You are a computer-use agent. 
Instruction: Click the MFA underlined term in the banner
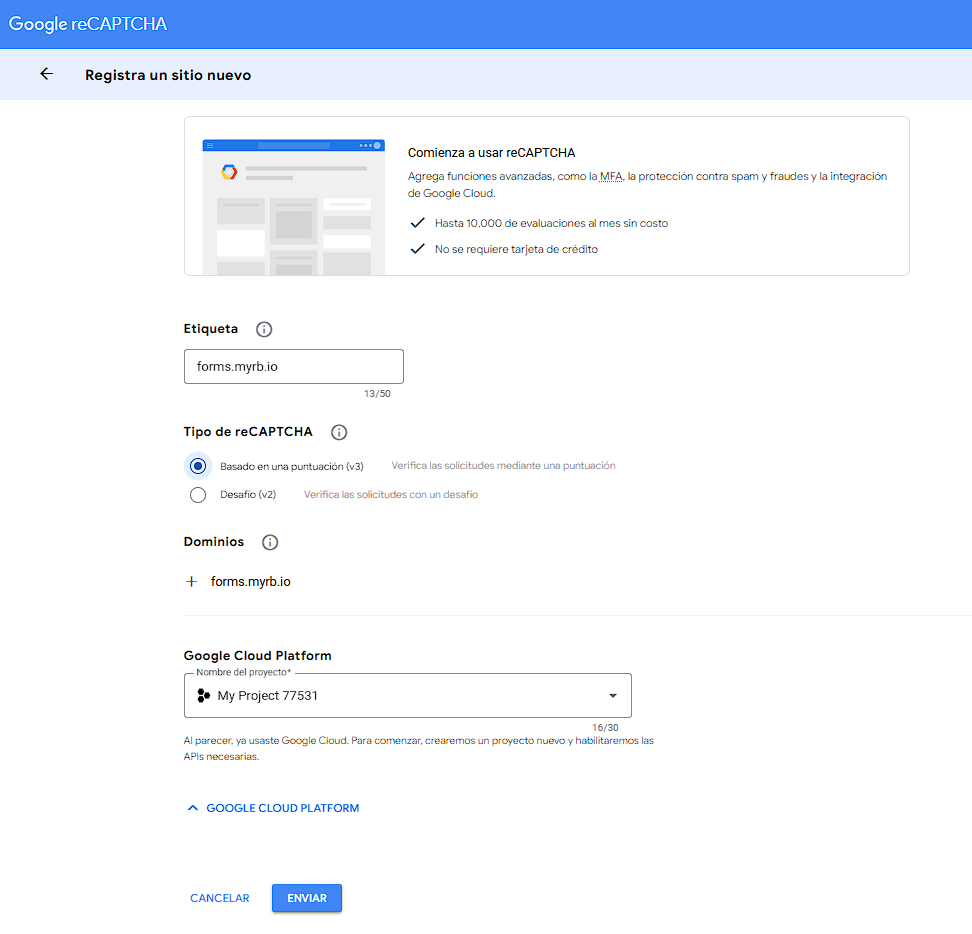point(611,177)
